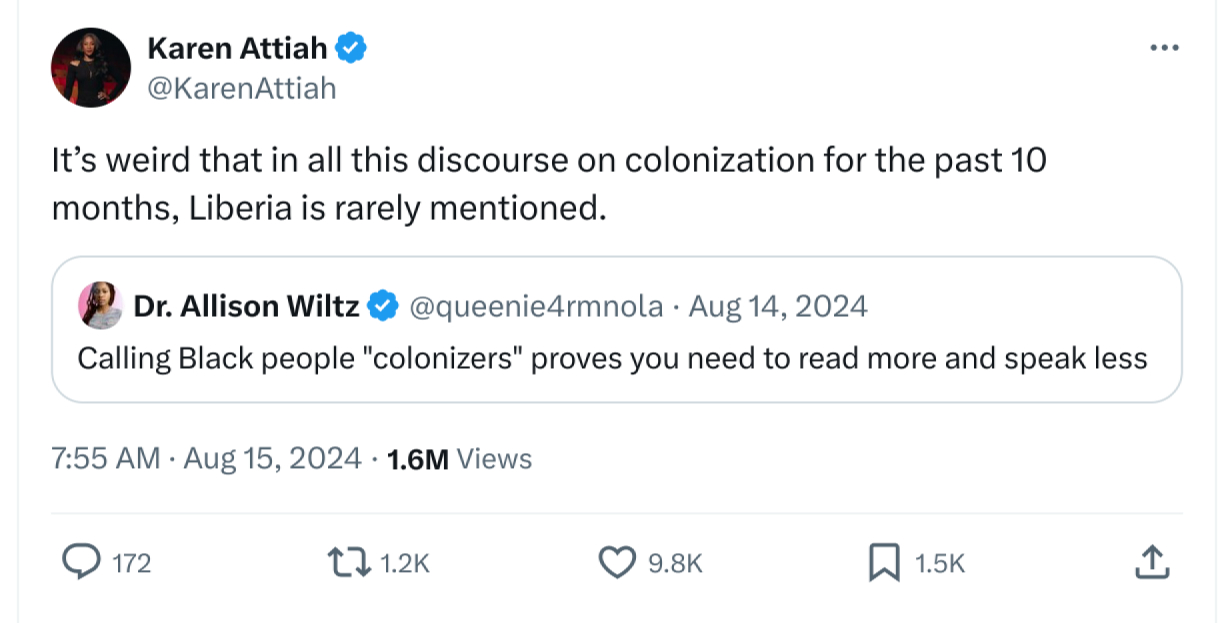
Task: Open Karen Attiah's profile picture
Action: click(91, 67)
